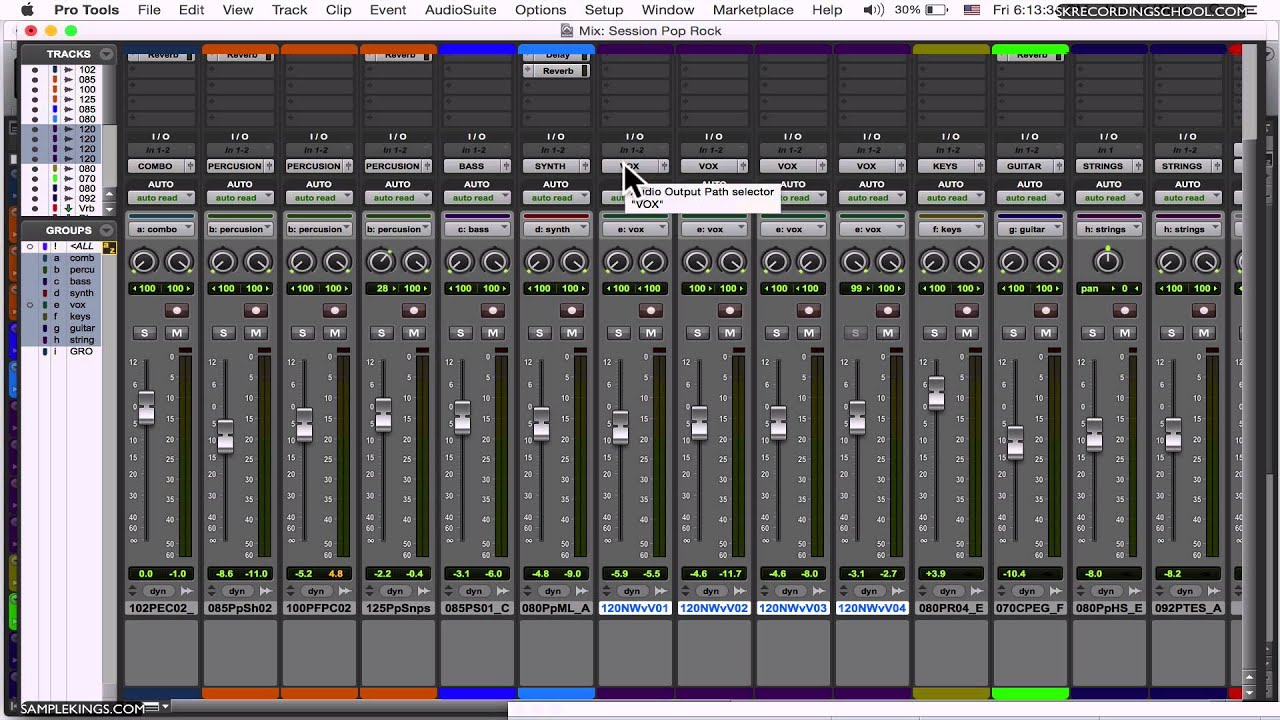Solo the 102PEC02_ track
This screenshot has height=720, width=1280.
click(145, 333)
